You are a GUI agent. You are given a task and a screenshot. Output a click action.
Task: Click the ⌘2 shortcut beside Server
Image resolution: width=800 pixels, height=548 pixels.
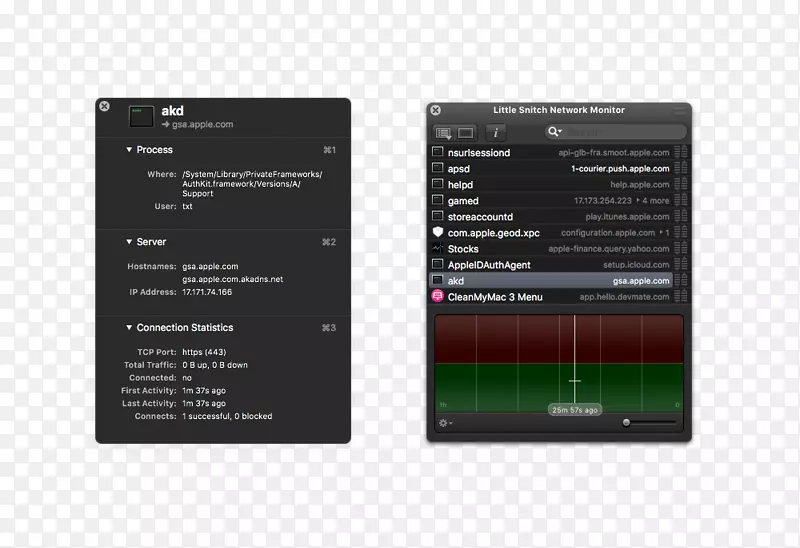[x=329, y=242]
